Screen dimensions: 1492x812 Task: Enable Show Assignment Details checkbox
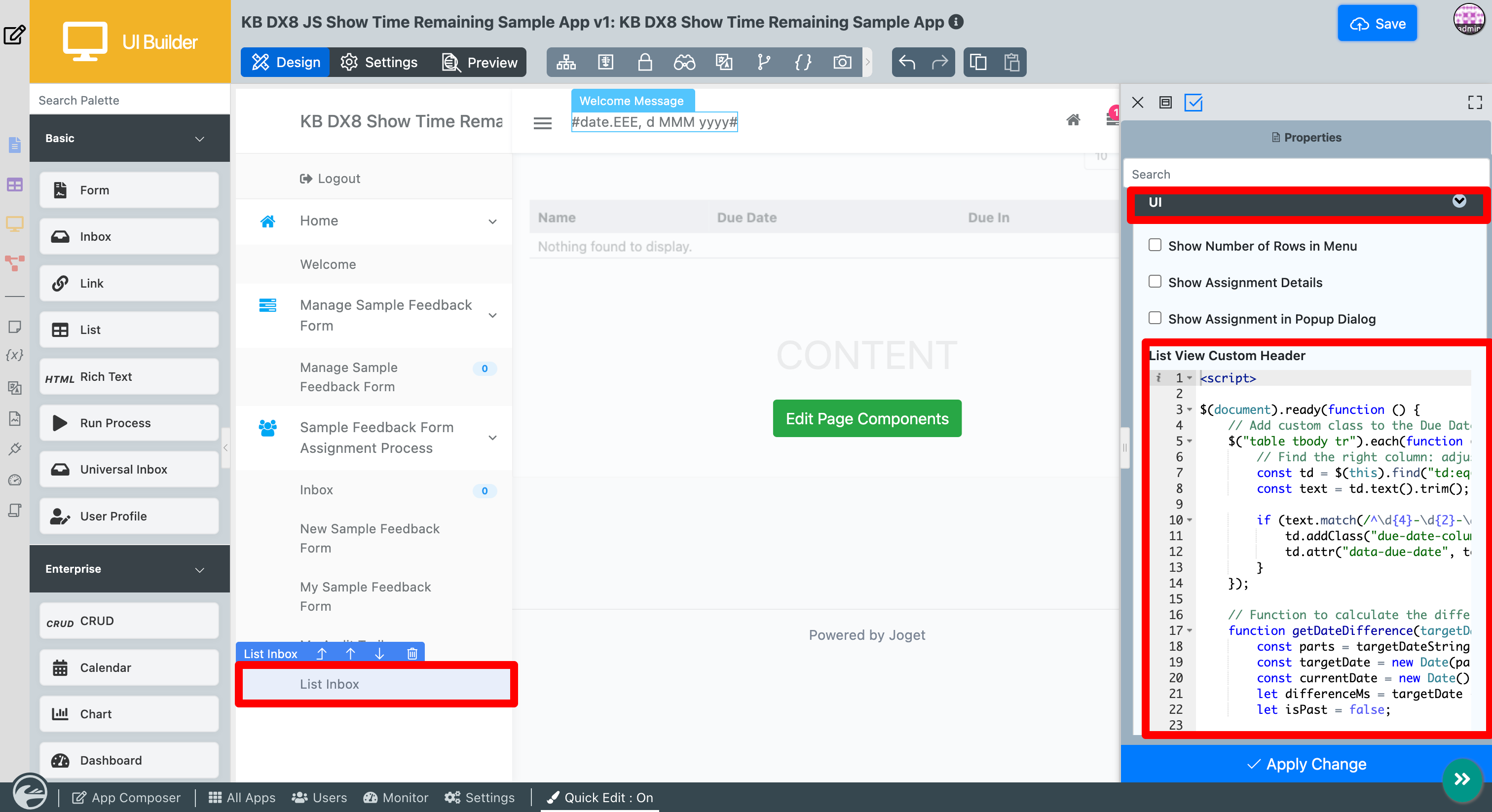[x=1155, y=282]
